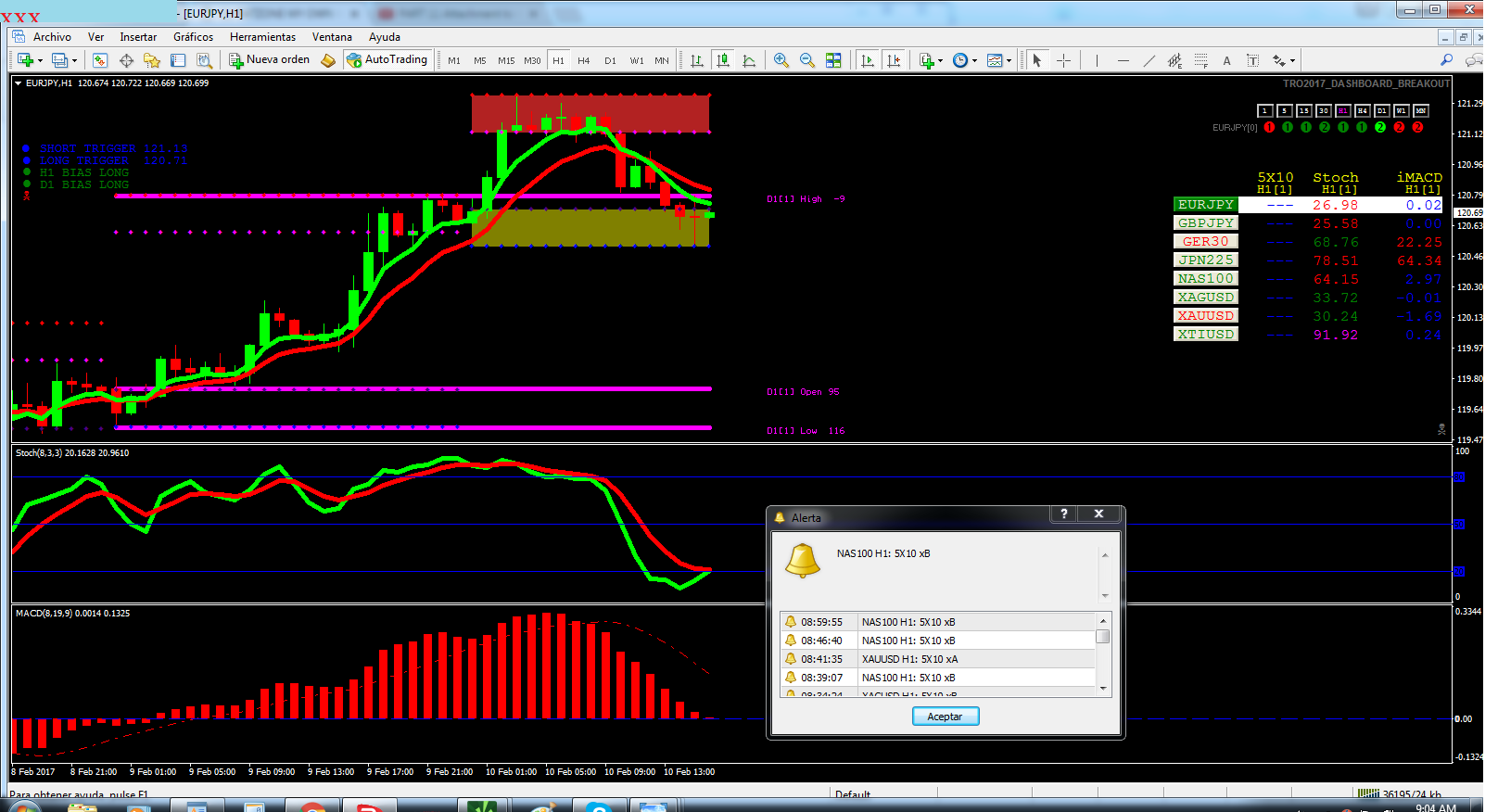This screenshot has width=1498, height=812.
Task: Draw a vertical line tool
Action: [x=1097, y=60]
